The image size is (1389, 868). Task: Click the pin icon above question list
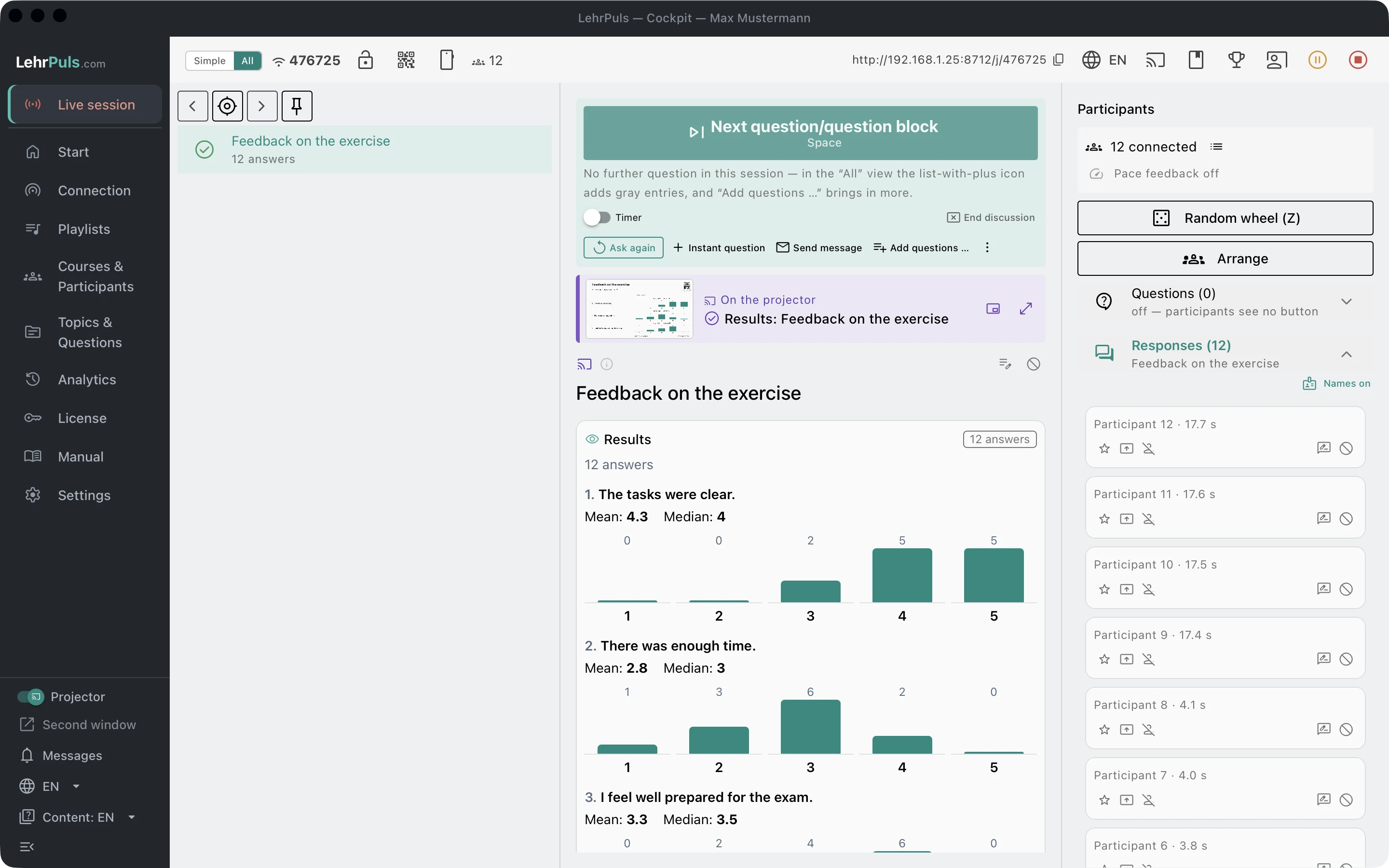(297, 106)
